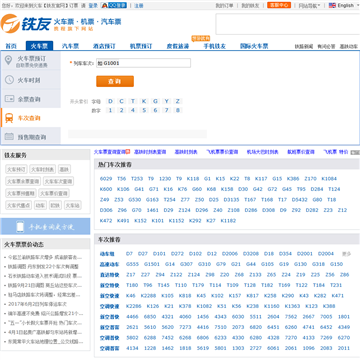Choose letter index T
Viewport: 360px width, 360px height.
tap(133, 101)
